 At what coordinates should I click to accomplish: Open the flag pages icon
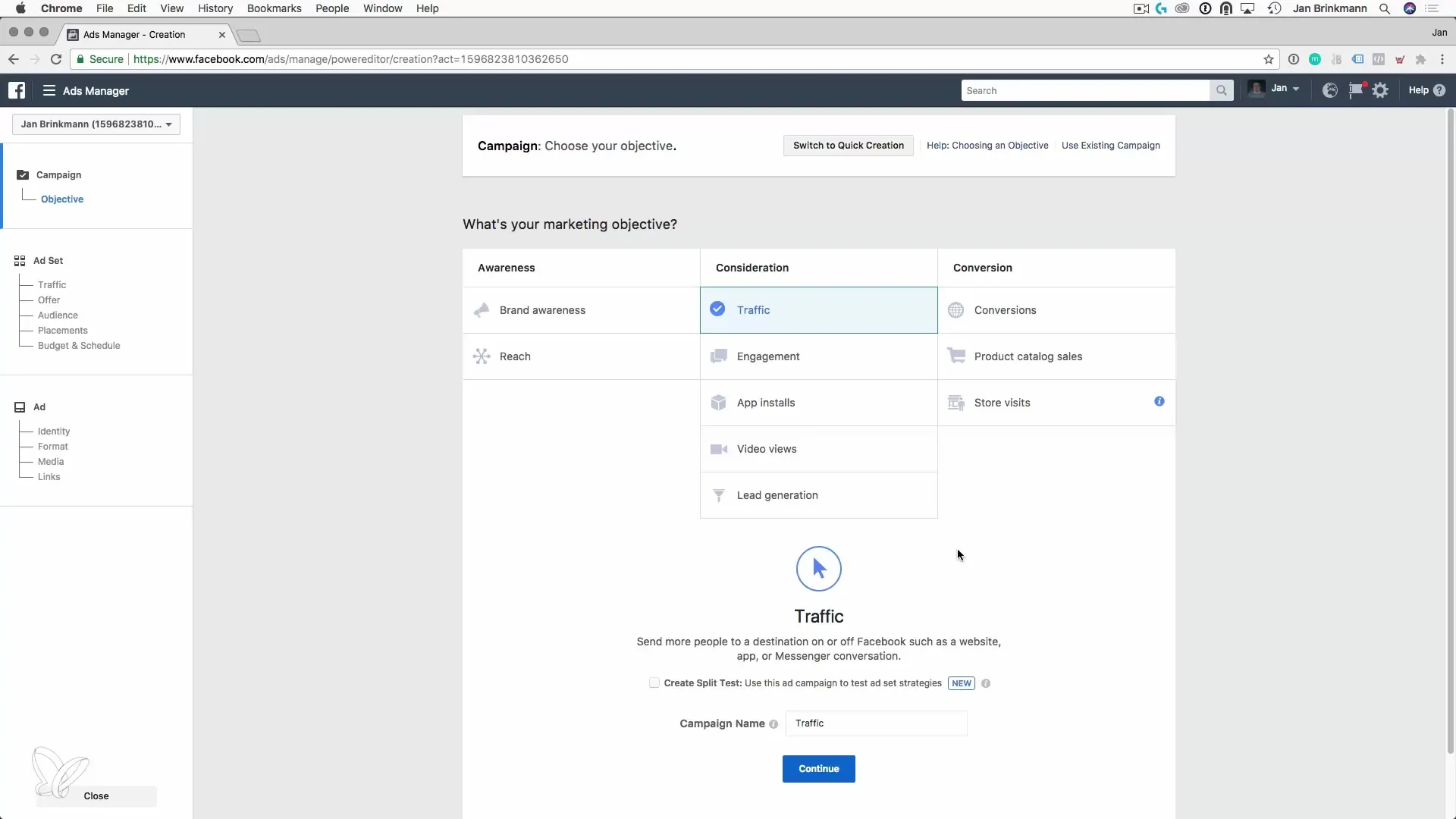coord(1356,90)
